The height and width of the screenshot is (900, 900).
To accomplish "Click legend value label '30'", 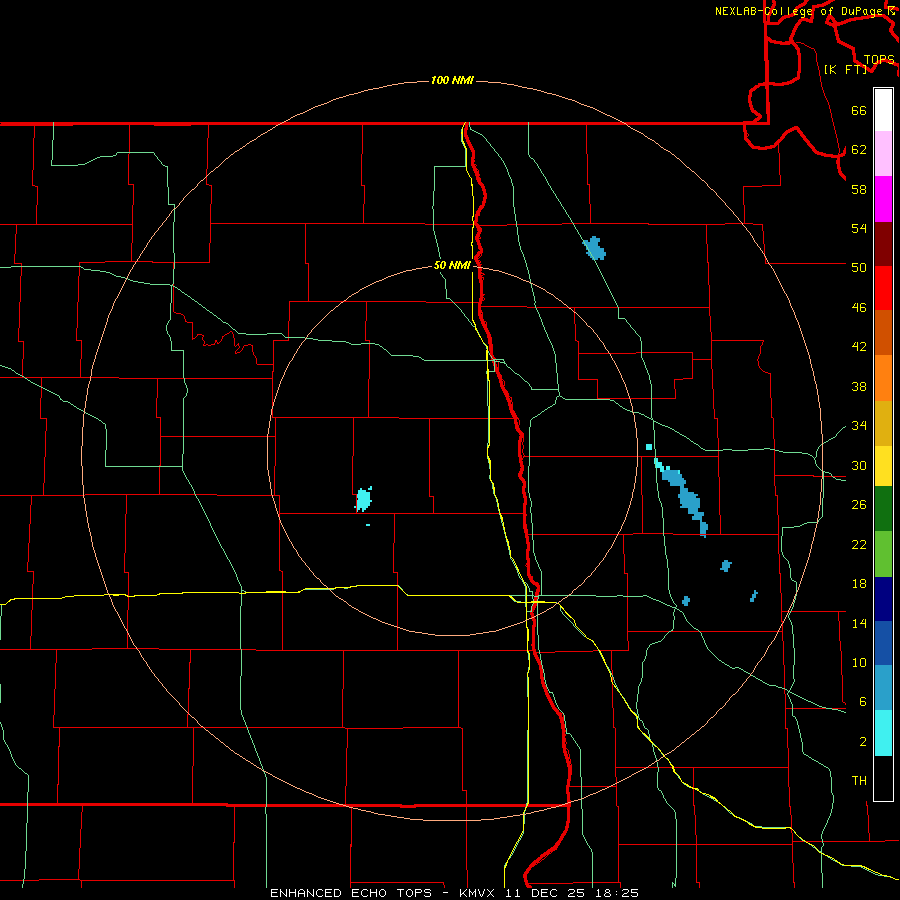I will 859,465.
